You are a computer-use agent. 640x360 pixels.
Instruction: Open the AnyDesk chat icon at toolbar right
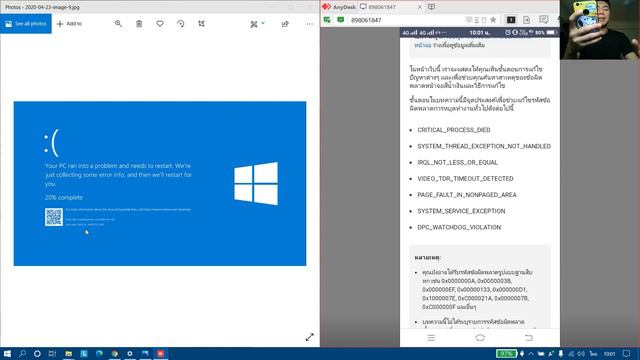pyautogui.click(x=544, y=20)
